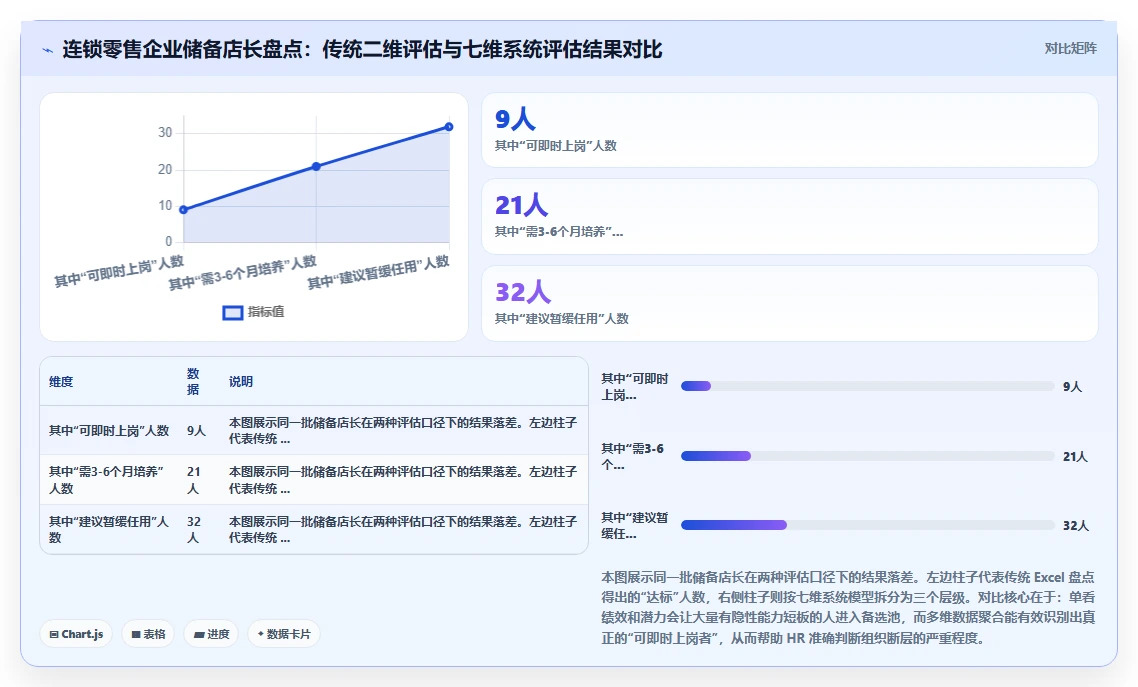The height and width of the screenshot is (687, 1138).
Task: Click the chart data point at value 32
Action: tap(449, 127)
